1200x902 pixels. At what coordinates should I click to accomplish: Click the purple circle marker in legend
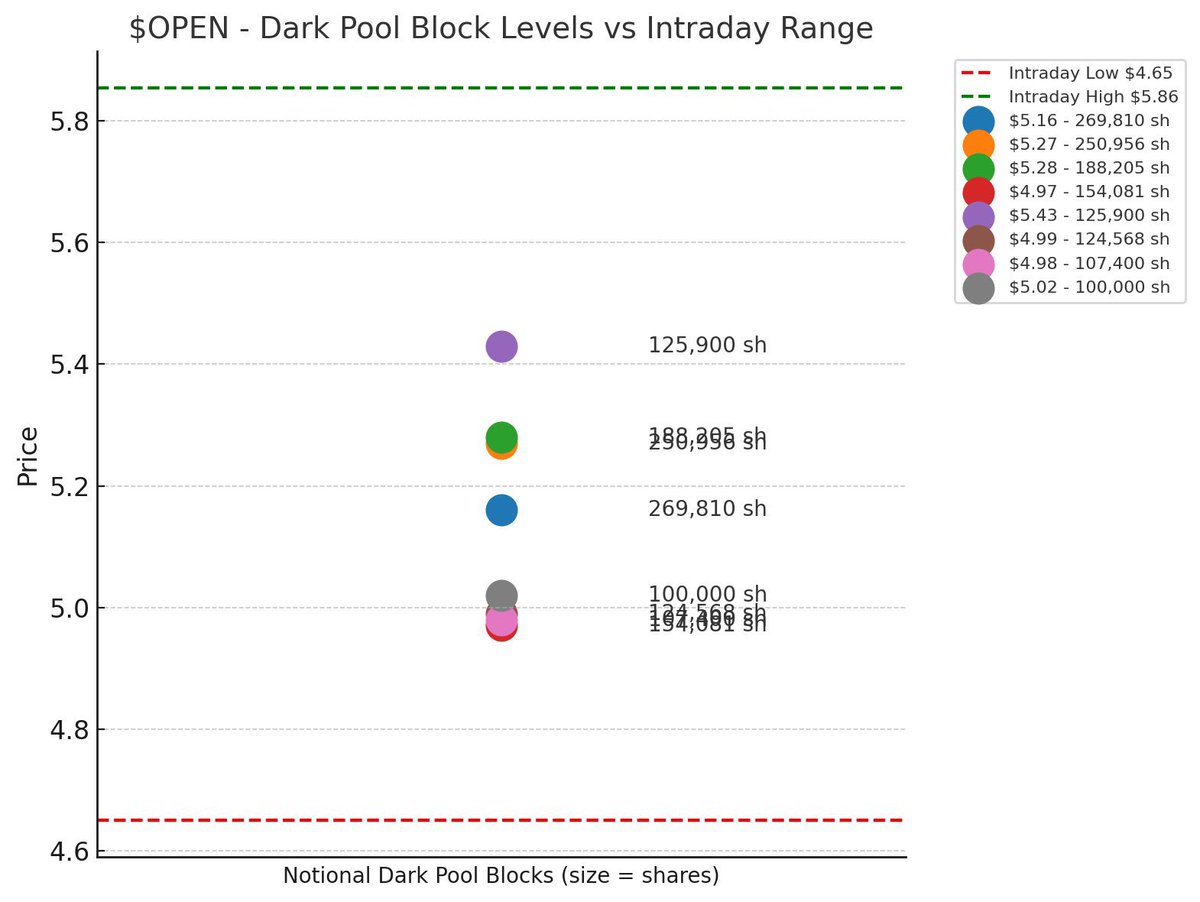978,216
